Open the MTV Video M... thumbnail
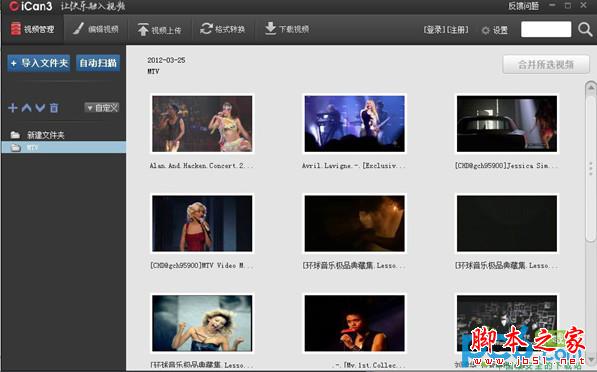The width and height of the screenshot is (597, 372). pyautogui.click(x=202, y=224)
